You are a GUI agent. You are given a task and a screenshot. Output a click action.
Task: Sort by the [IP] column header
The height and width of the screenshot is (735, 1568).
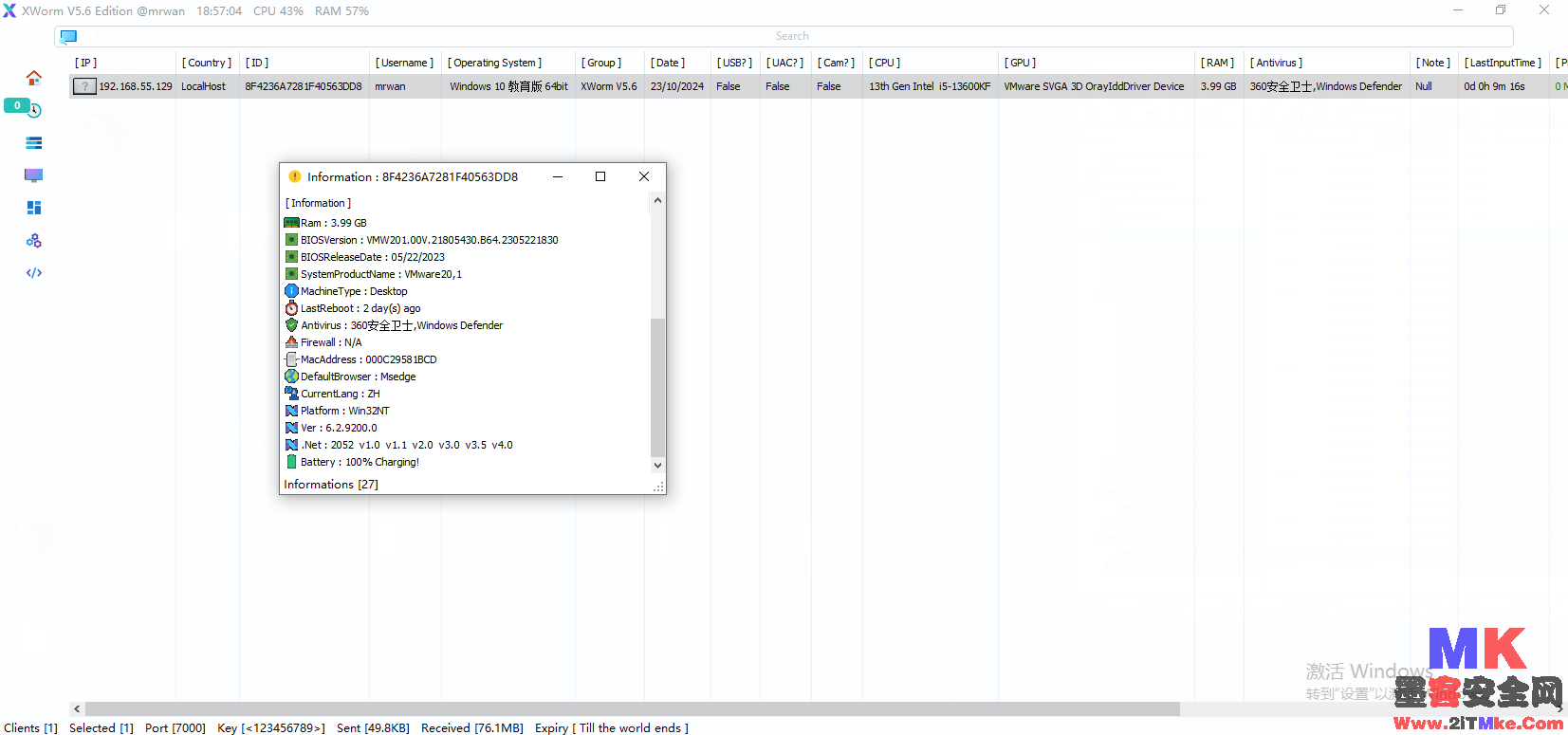click(86, 63)
